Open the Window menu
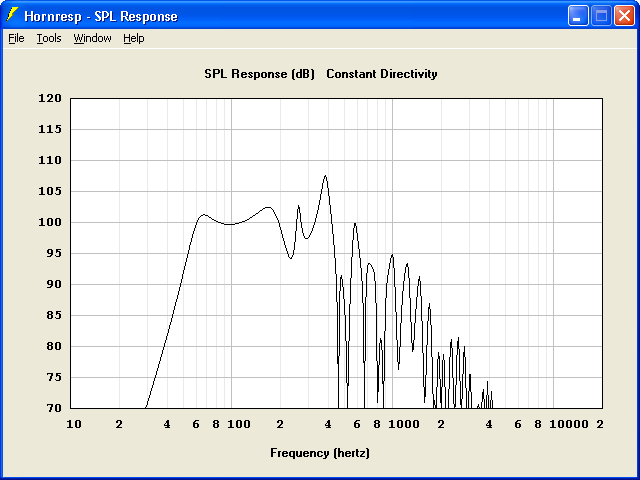 click(x=92, y=38)
